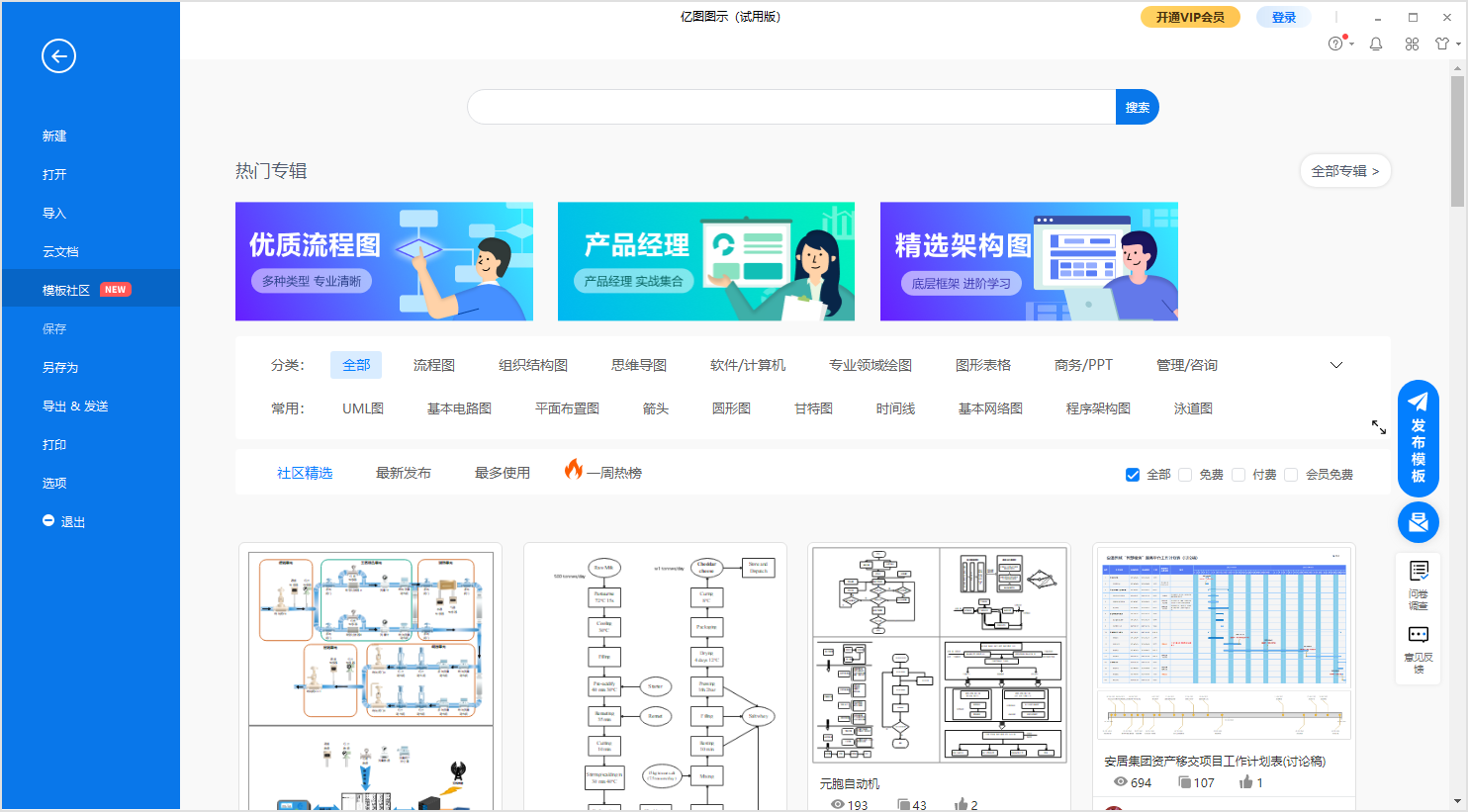Click the thumbs-up icon showing 1
1468x812 pixels.
click(x=1245, y=781)
